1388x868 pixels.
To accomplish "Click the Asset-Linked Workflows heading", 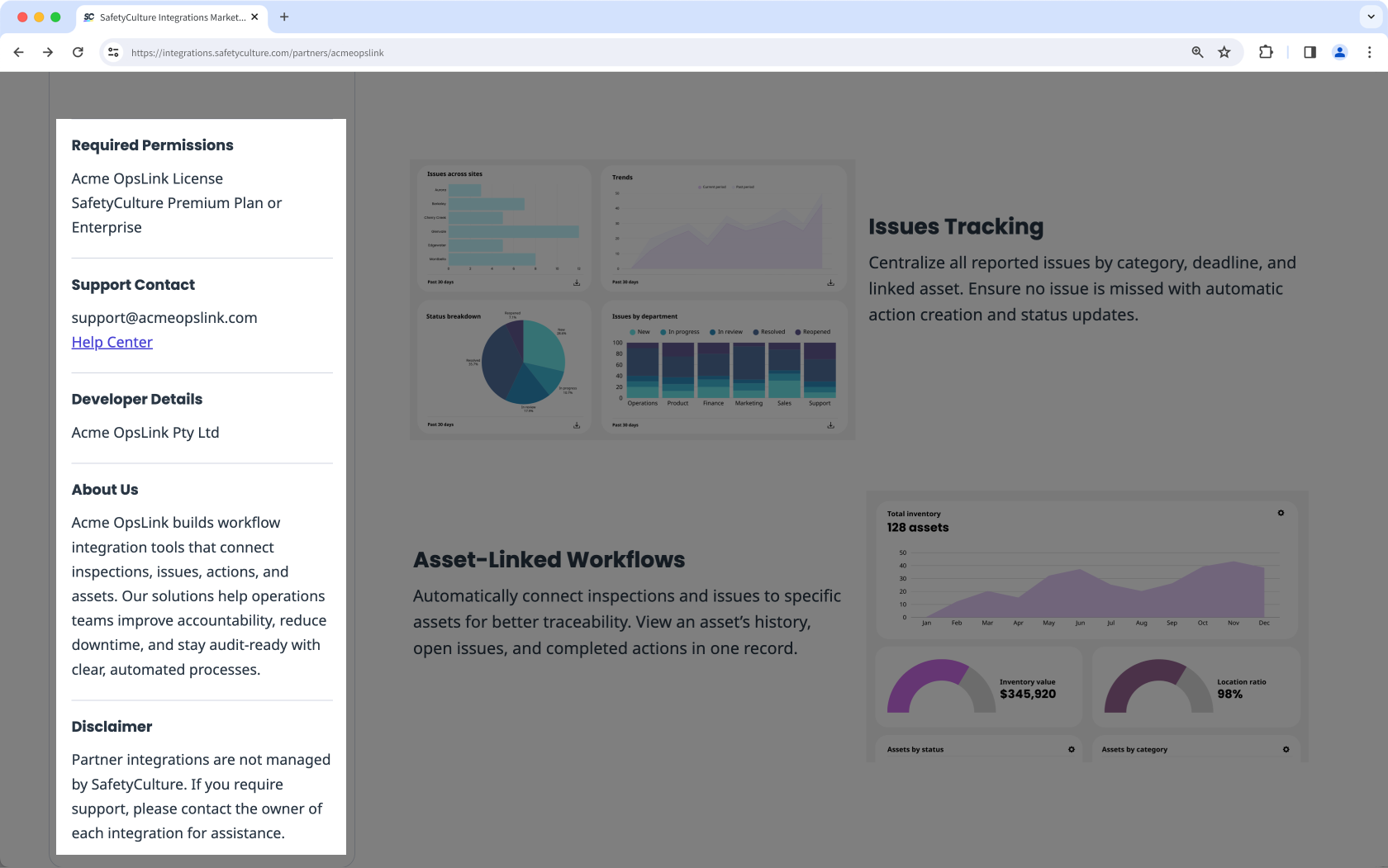I will coord(549,560).
